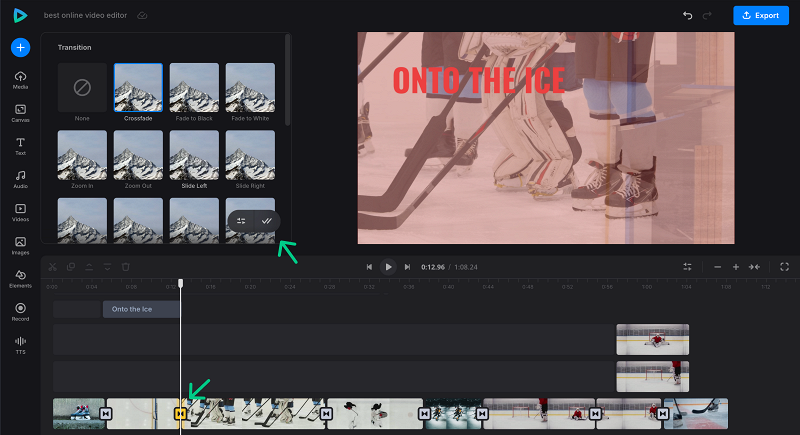The image size is (800, 435).
Task: Click the playhead handle on ruler
Action: pos(181,283)
